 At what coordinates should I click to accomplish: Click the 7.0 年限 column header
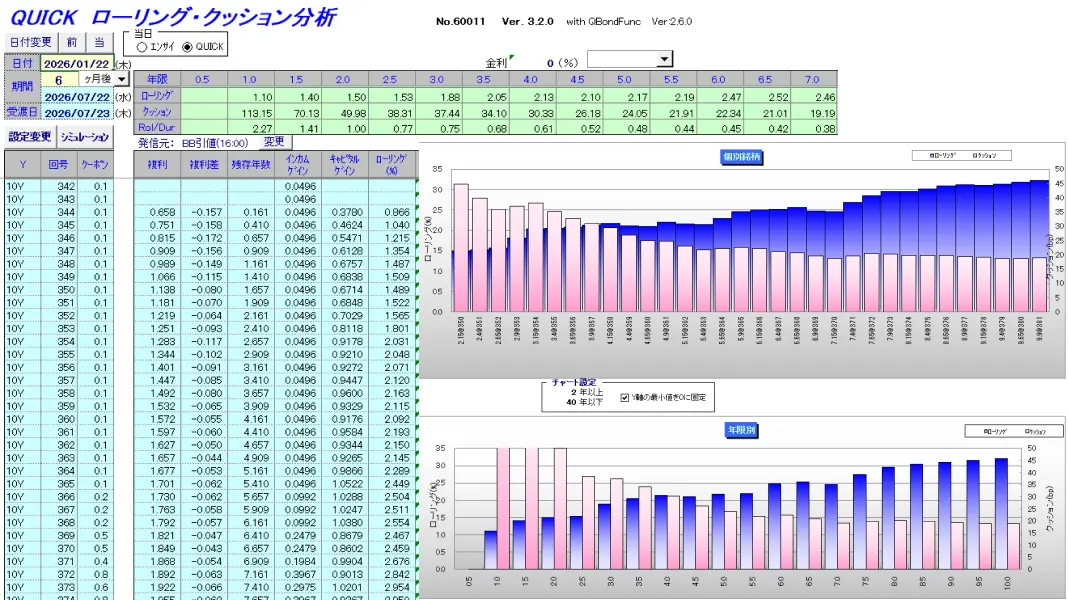pyautogui.click(x=813, y=80)
